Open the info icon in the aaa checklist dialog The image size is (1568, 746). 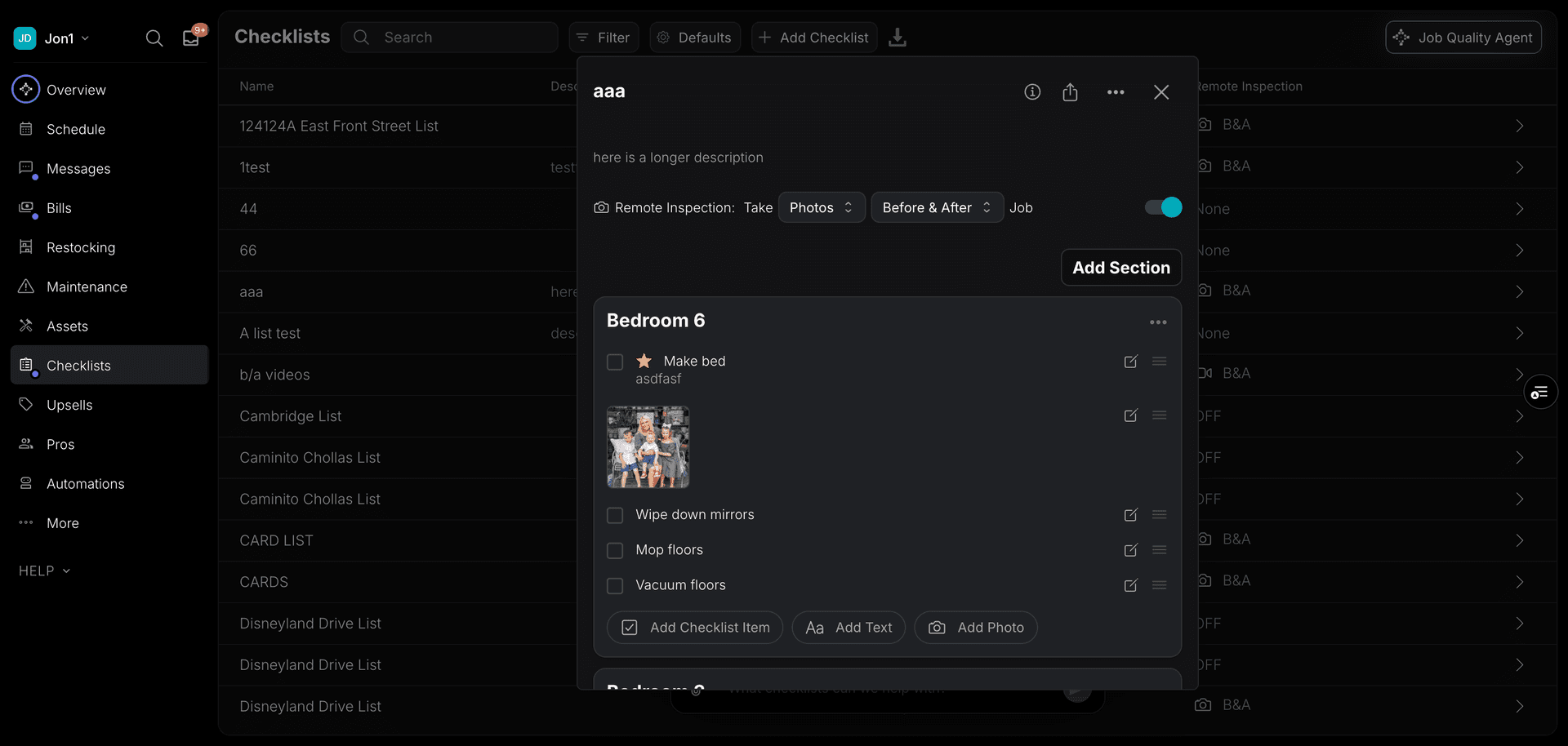point(1032,91)
